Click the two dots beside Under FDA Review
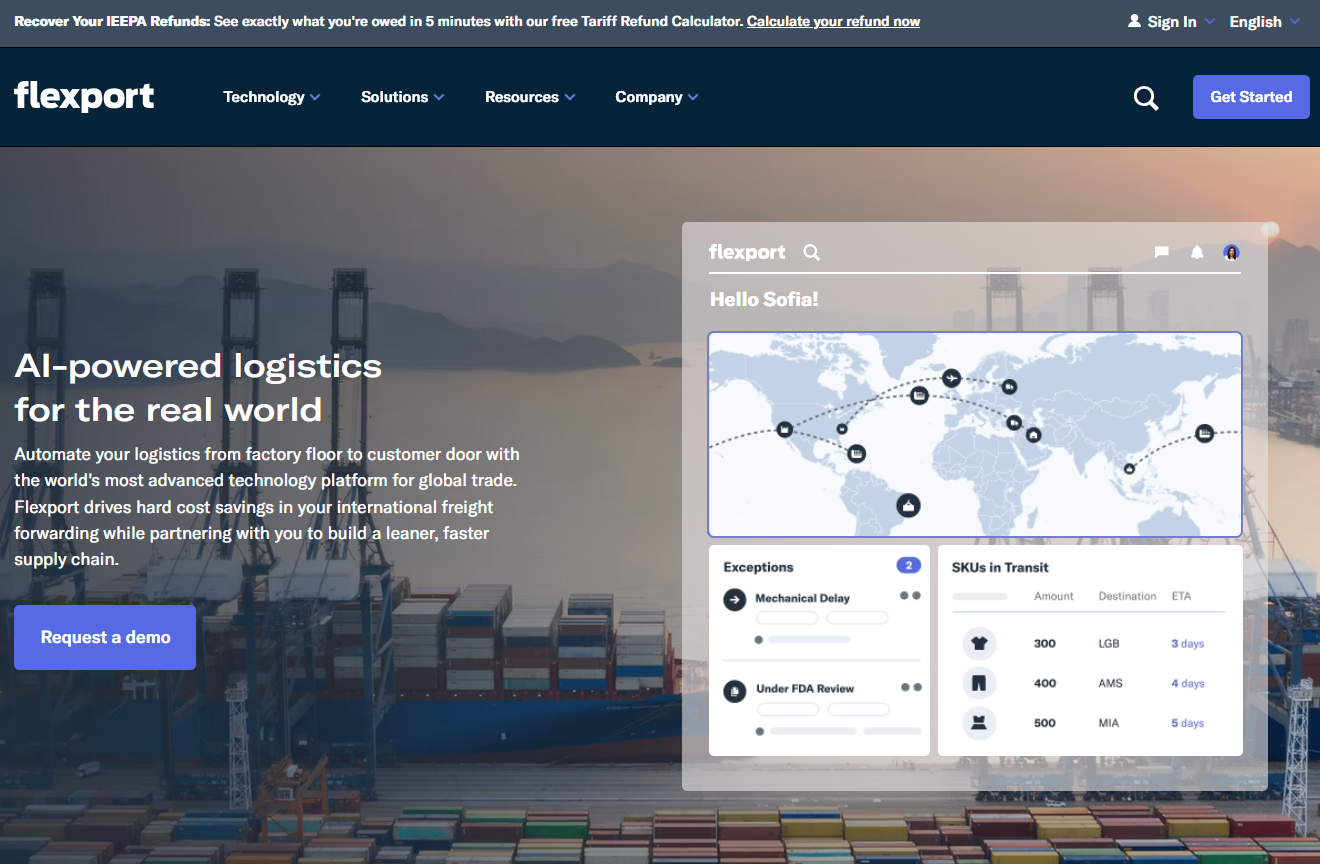The height and width of the screenshot is (864, 1320). (x=911, y=687)
